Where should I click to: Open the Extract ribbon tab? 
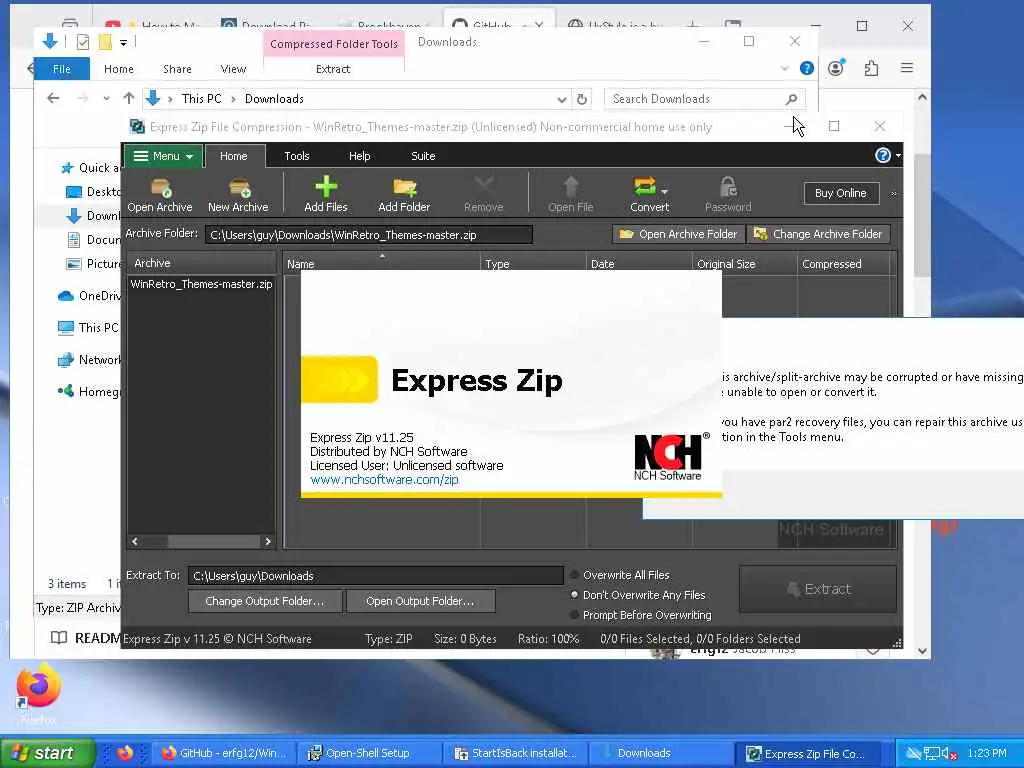pos(333,69)
